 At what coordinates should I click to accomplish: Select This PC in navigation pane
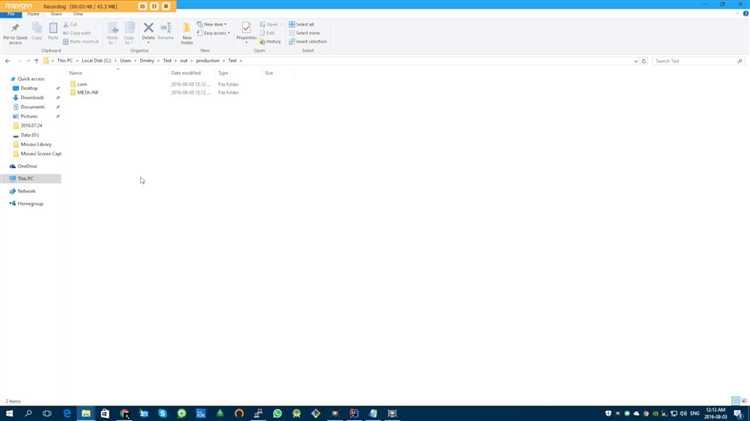click(x=31, y=178)
